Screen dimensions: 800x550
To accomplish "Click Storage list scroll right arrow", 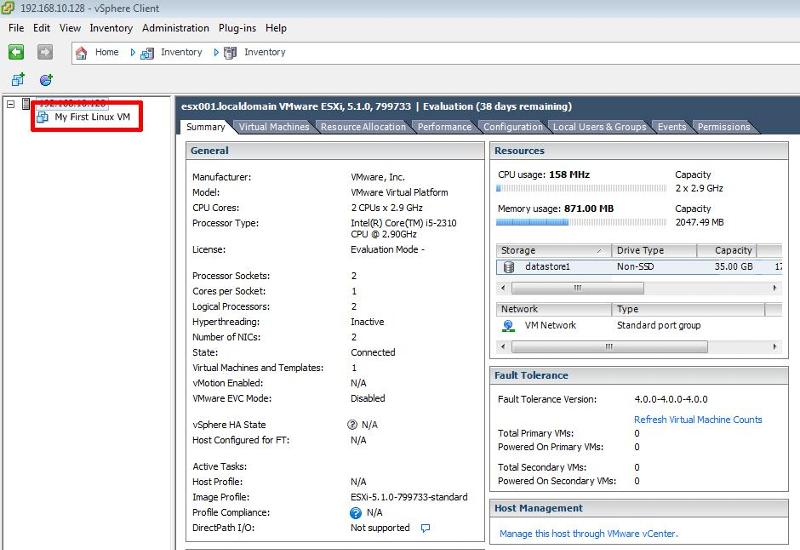I will coord(774,288).
